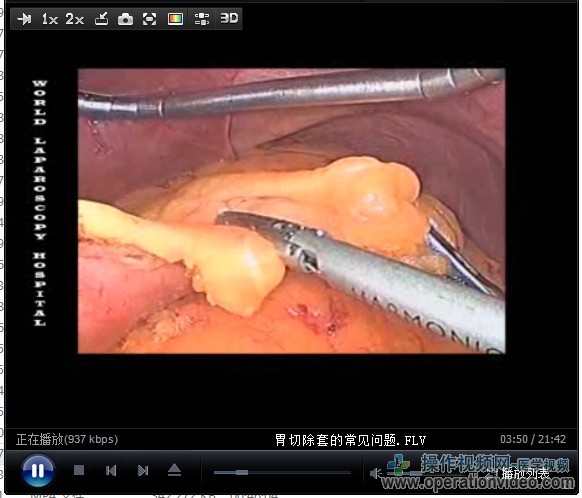
Task: Click the playback progress slider
Action: click(282, 472)
